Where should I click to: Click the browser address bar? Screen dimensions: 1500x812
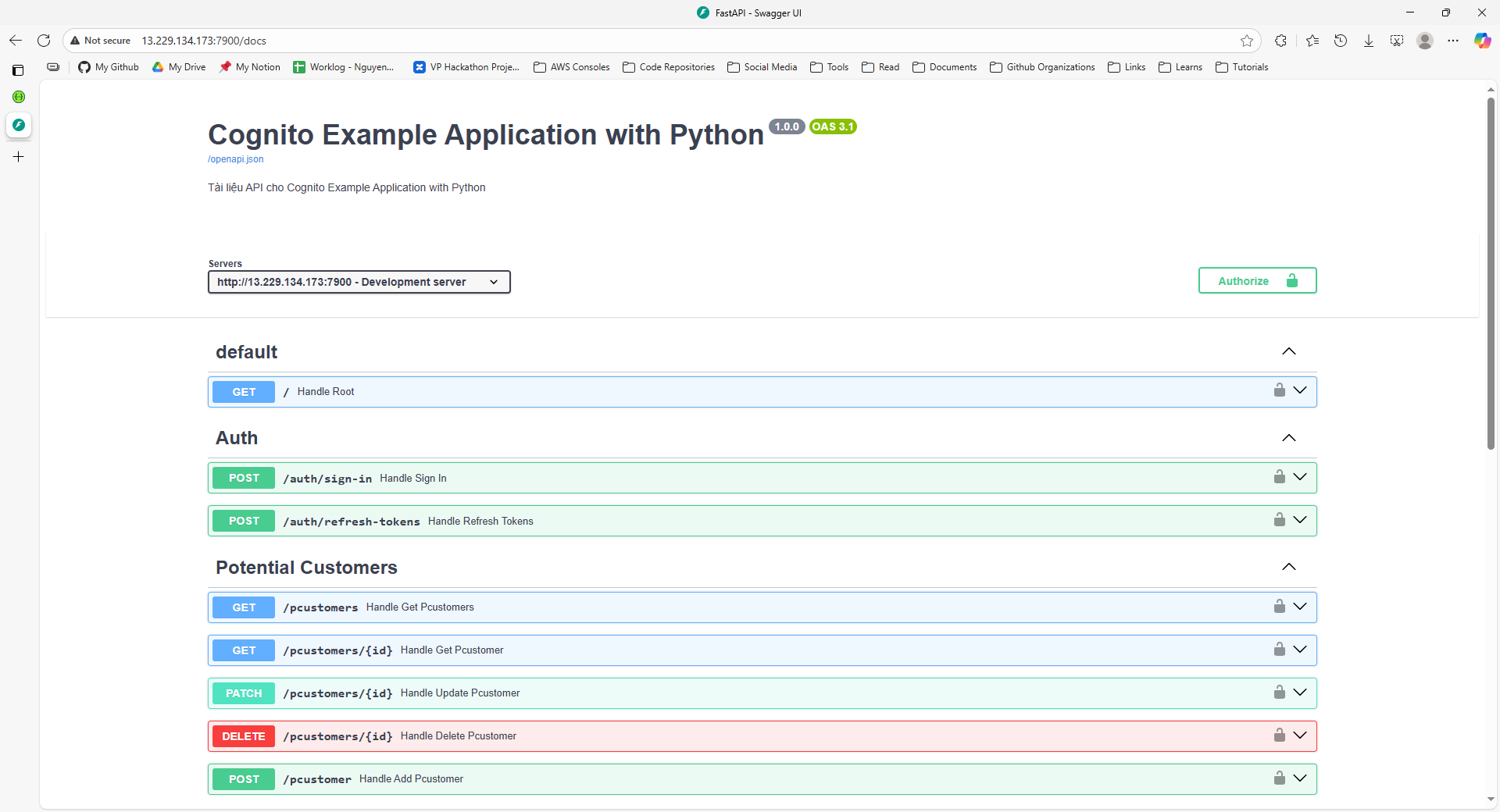coord(625,41)
